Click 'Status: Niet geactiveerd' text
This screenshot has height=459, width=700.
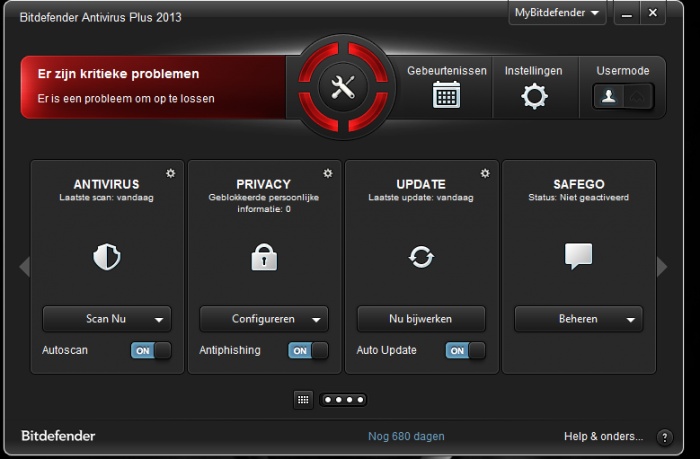(x=579, y=197)
